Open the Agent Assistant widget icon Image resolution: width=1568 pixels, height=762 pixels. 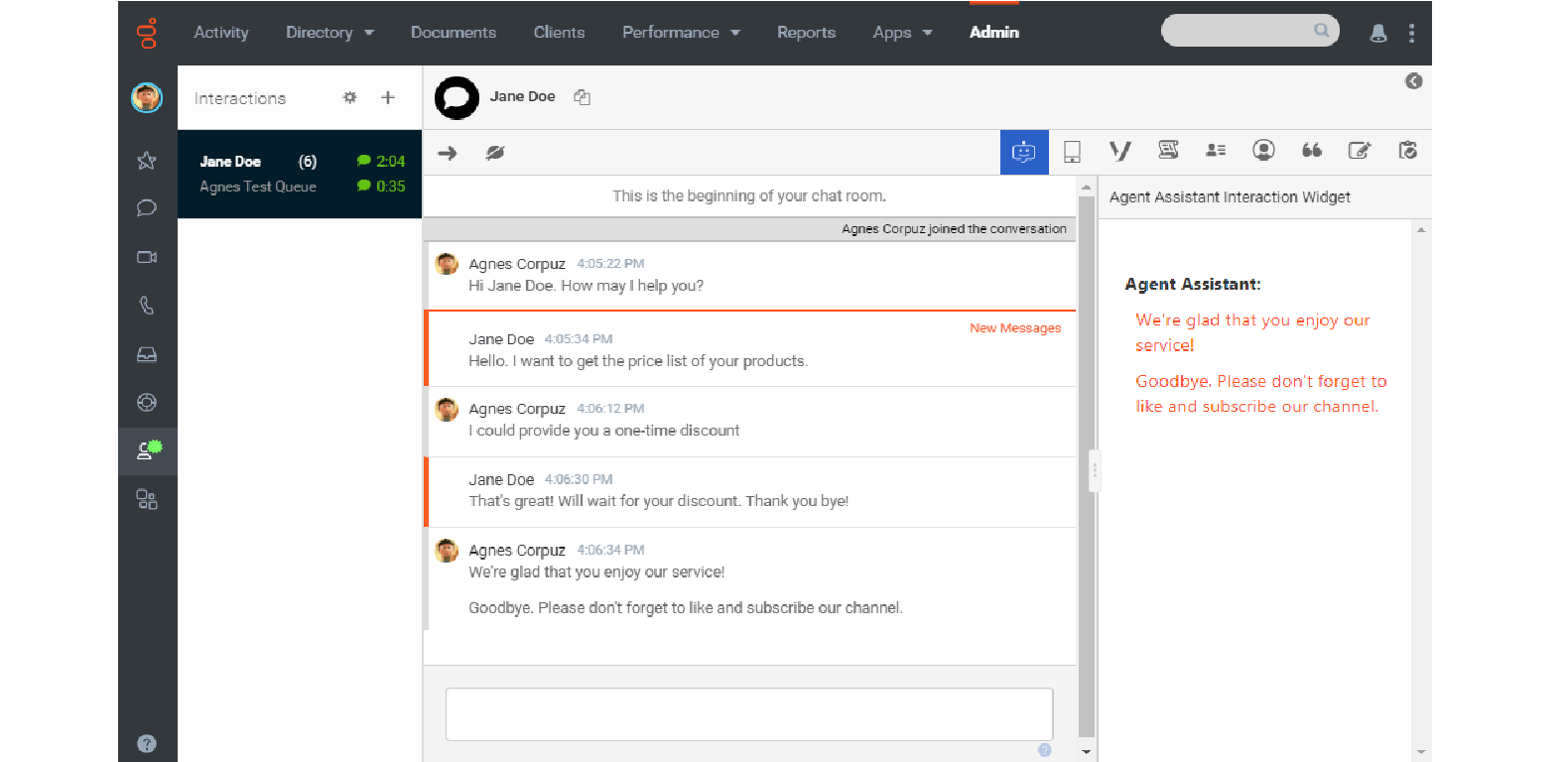(x=1023, y=152)
